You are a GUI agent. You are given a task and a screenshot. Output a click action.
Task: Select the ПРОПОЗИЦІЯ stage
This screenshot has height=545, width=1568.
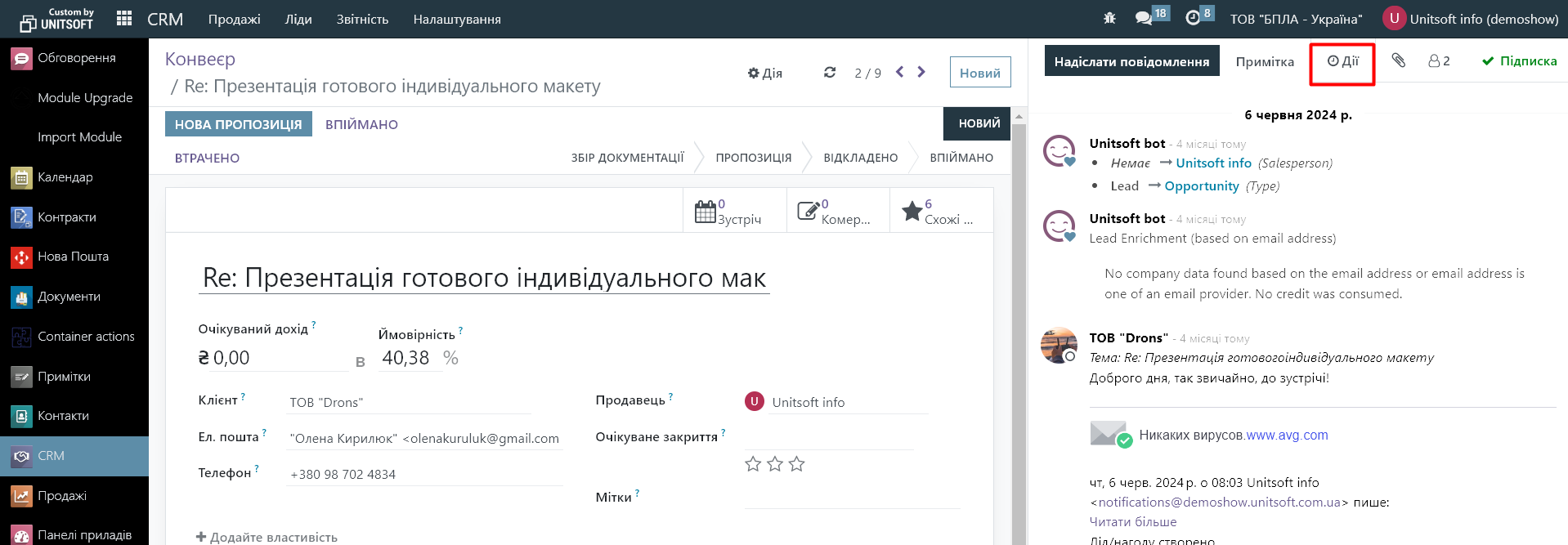tap(753, 158)
